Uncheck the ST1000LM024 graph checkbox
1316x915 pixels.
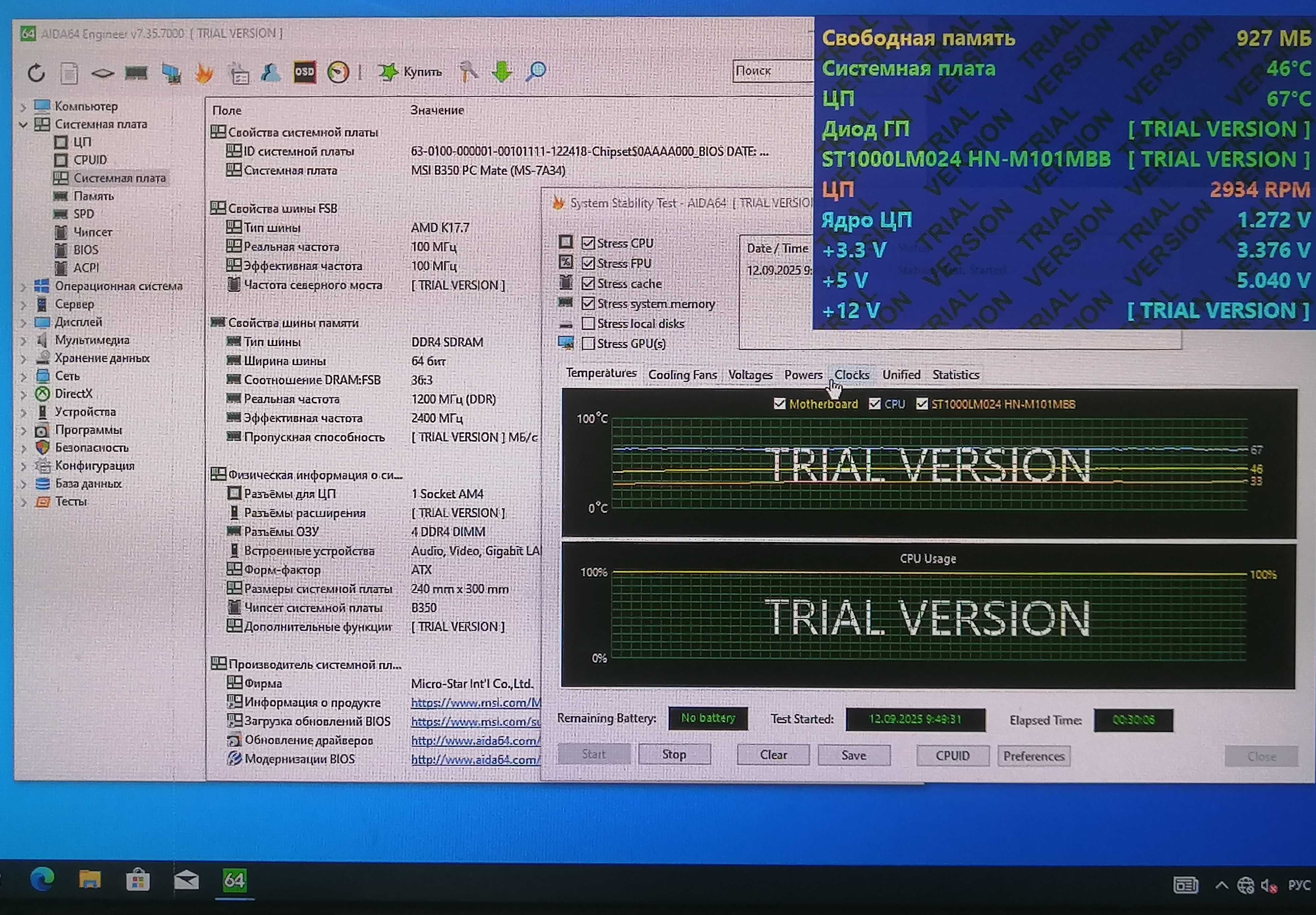point(922,404)
